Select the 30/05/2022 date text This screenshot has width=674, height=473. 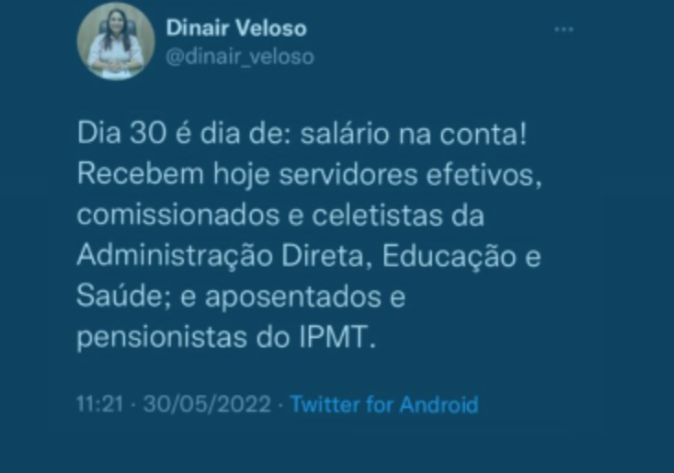[207, 405]
